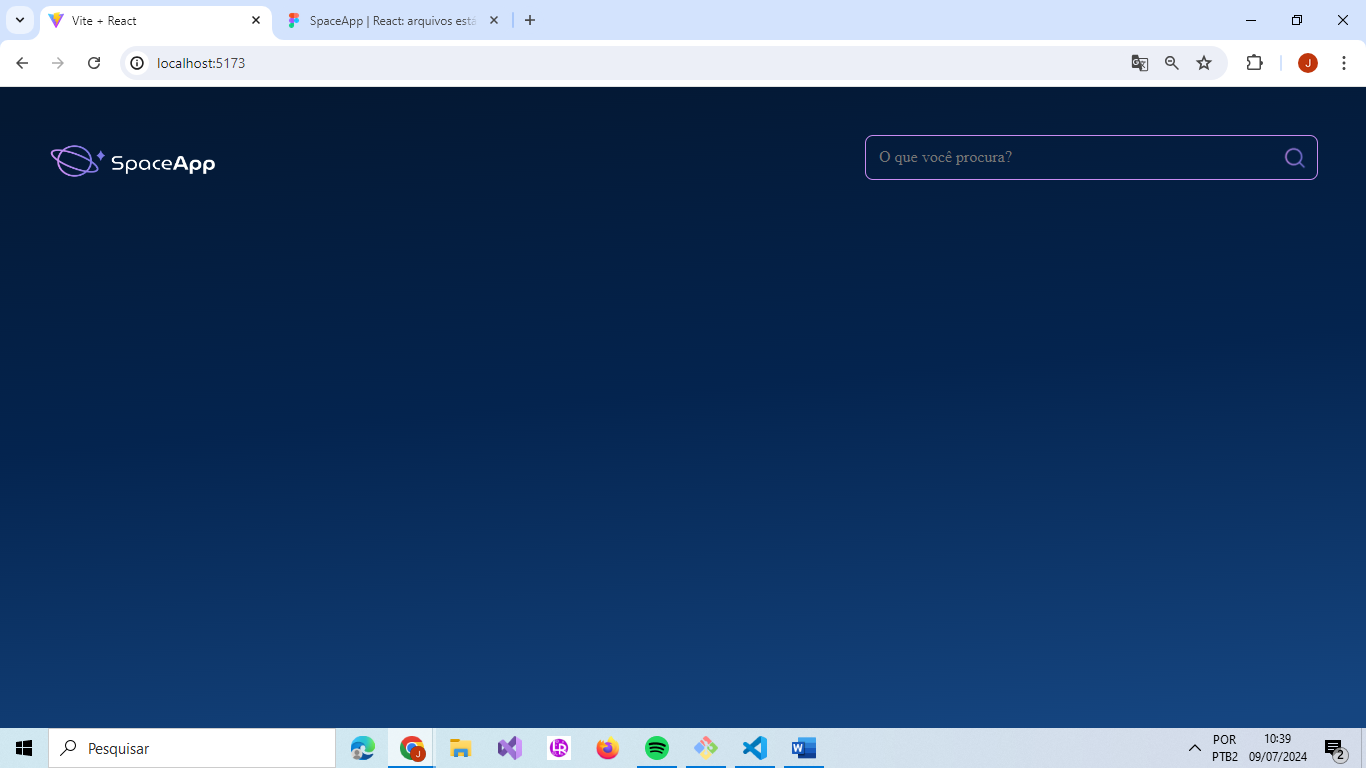The width and height of the screenshot is (1366, 768).
Task: Open the Extensions puzzle icon
Action: coord(1254,63)
